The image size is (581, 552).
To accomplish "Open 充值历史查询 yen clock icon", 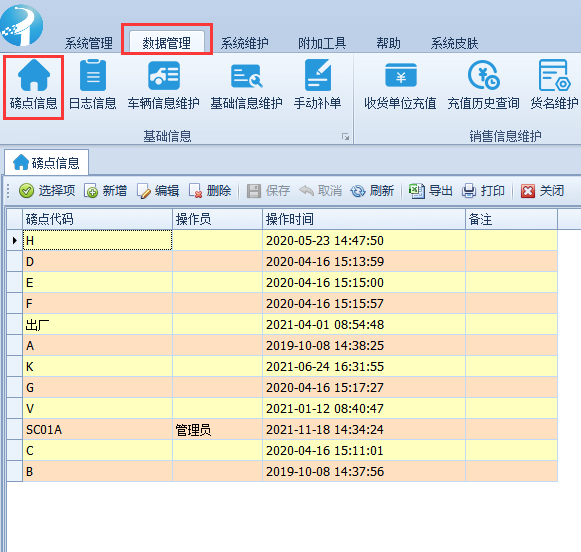I will (x=484, y=76).
